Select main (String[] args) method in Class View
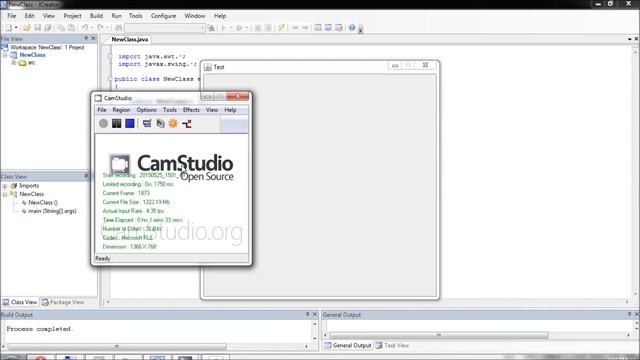The width and height of the screenshot is (640, 360). tap(52, 211)
